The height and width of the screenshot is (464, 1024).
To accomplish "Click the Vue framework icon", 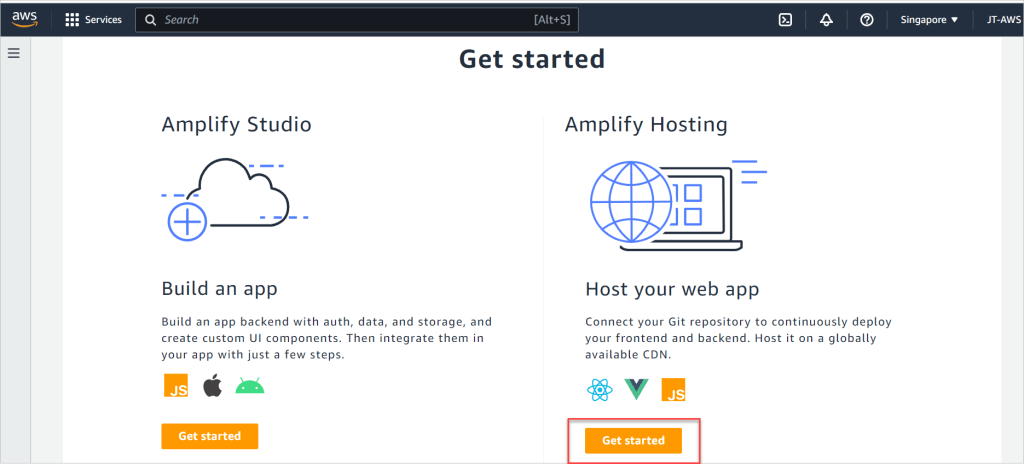I will (x=636, y=390).
